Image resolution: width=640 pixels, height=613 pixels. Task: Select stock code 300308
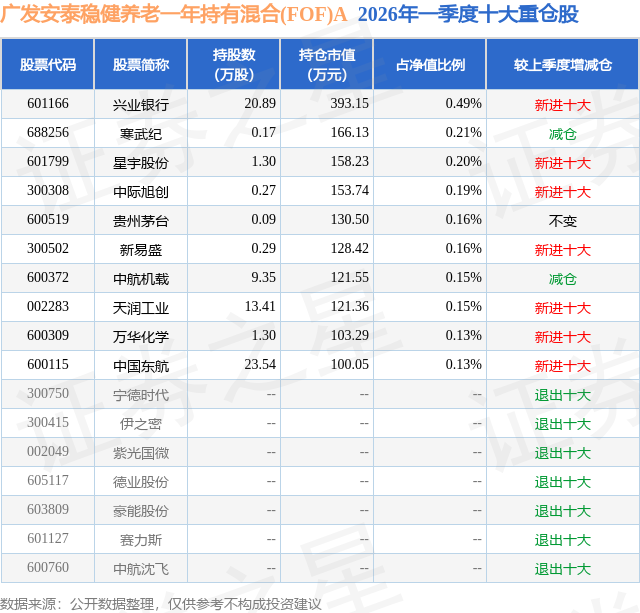click(x=48, y=191)
